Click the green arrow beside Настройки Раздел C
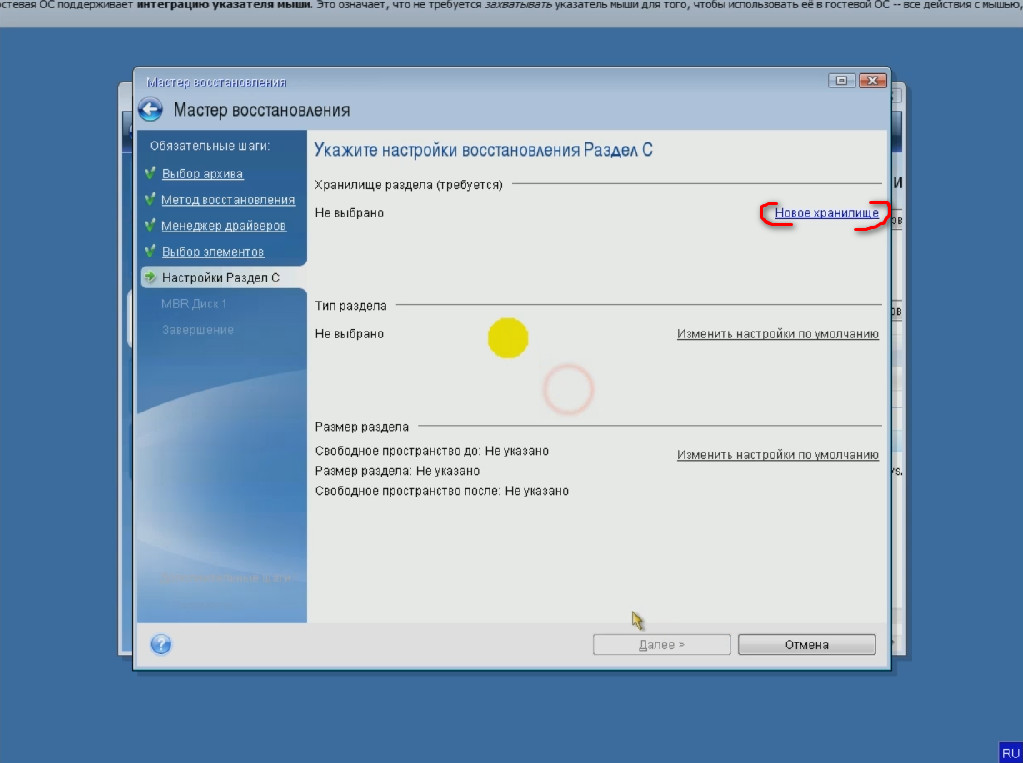Viewport: 1023px width, 763px height. point(150,277)
